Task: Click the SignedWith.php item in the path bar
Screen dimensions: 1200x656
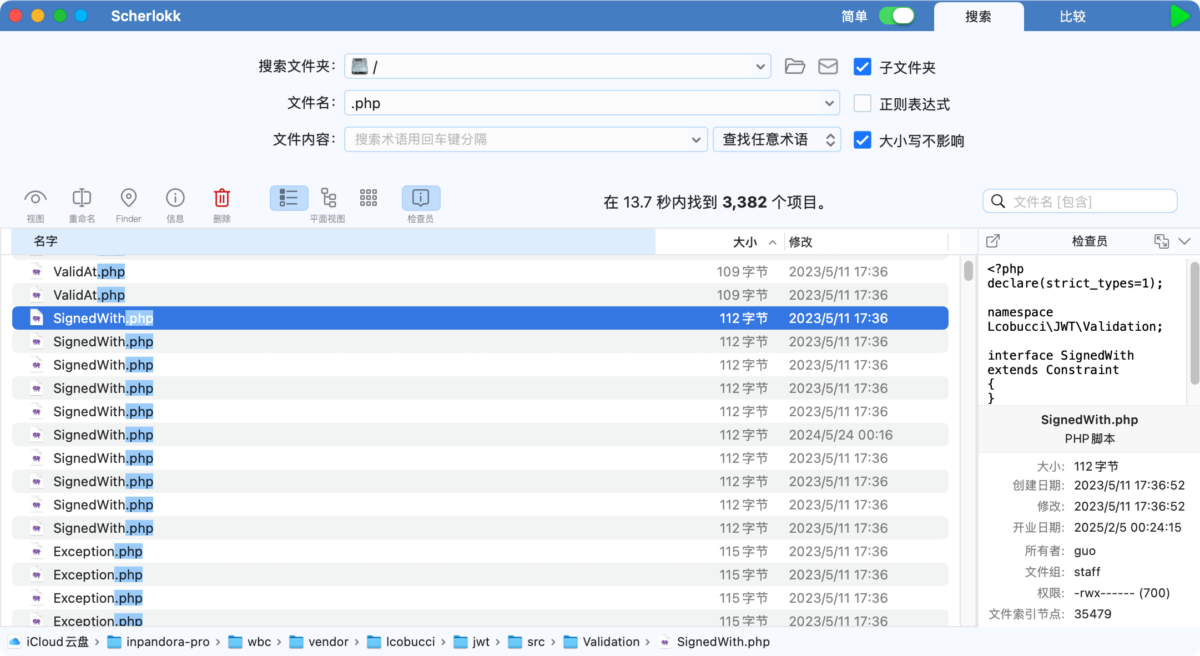Action: click(x=715, y=642)
